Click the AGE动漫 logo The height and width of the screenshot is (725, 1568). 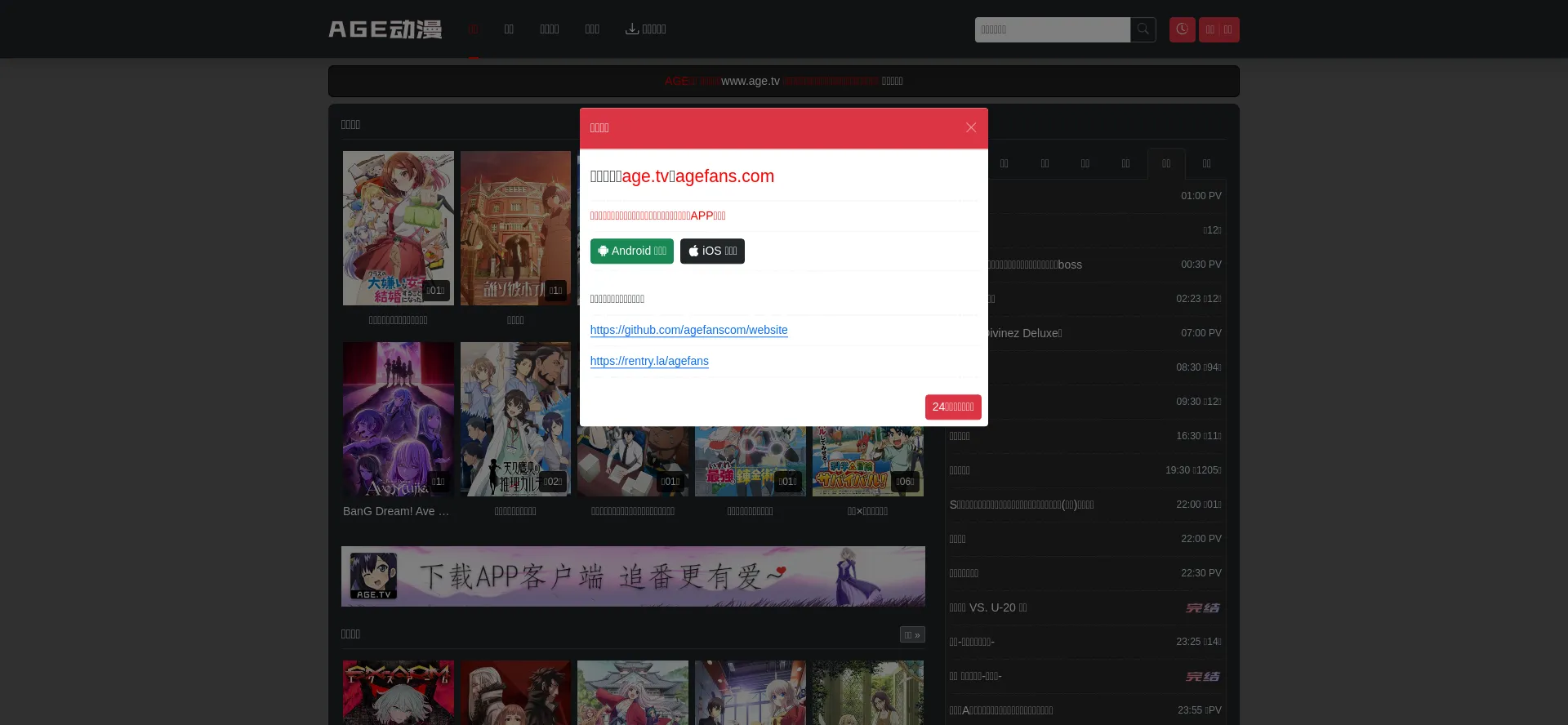[385, 29]
